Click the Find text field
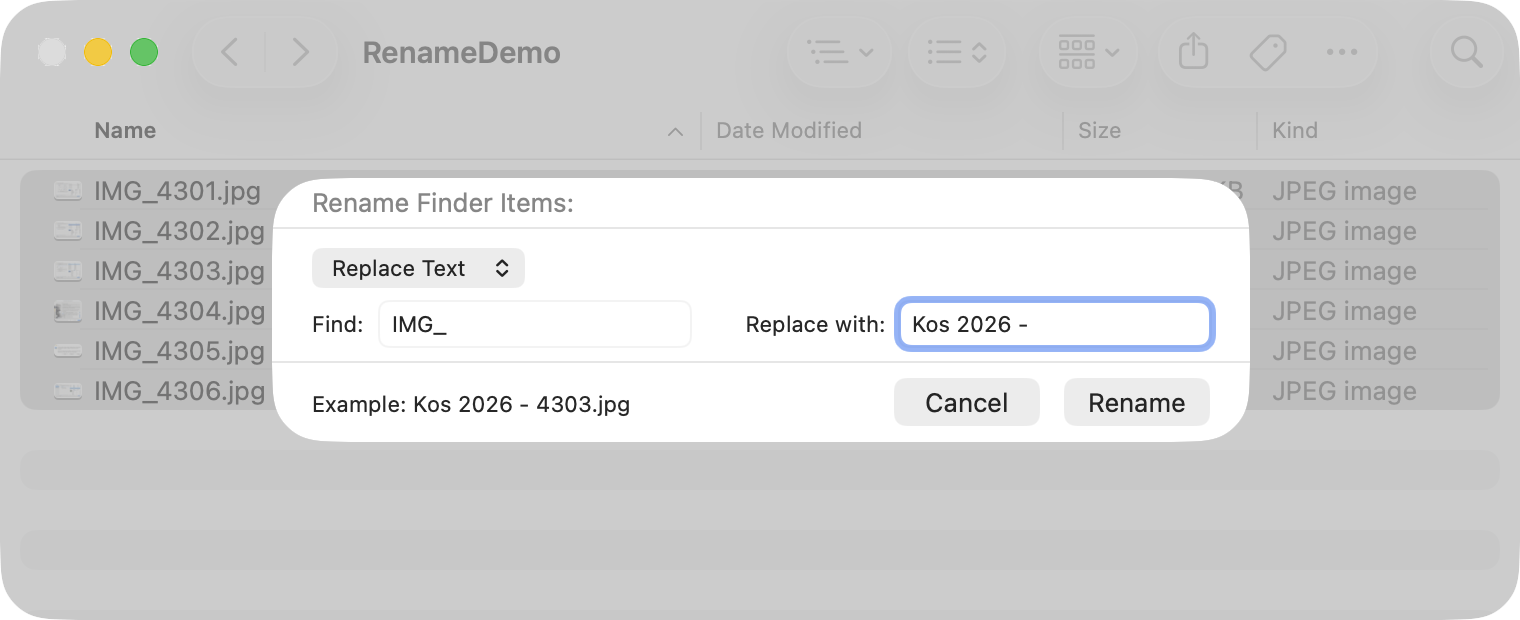 534,324
